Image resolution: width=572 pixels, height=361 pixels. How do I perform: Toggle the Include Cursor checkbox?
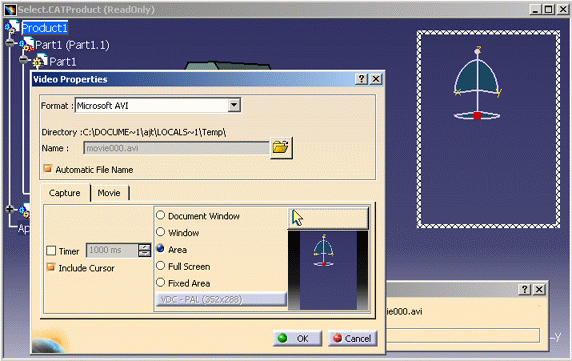click(51, 267)
